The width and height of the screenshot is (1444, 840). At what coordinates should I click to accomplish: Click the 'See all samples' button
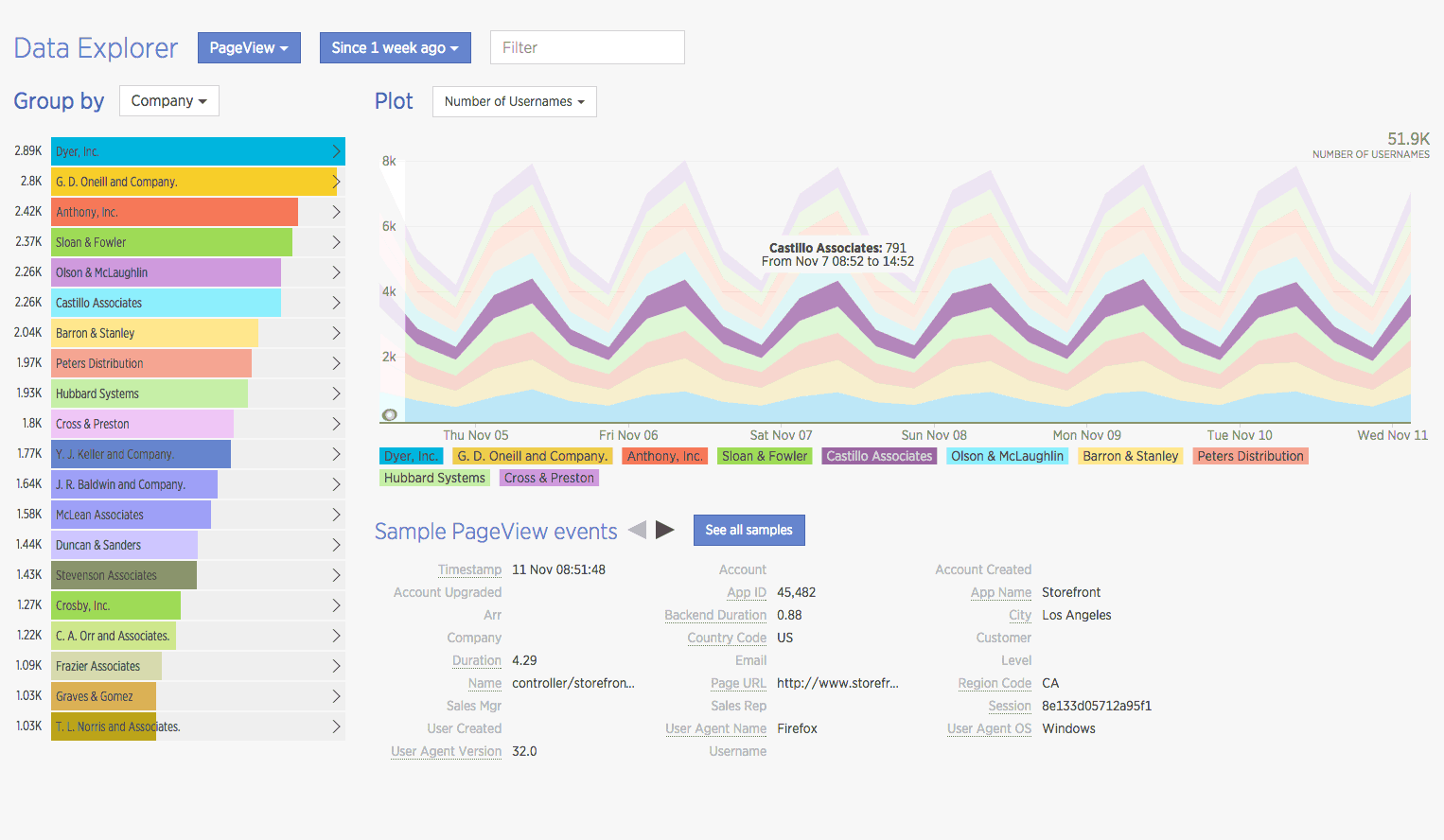748,530
